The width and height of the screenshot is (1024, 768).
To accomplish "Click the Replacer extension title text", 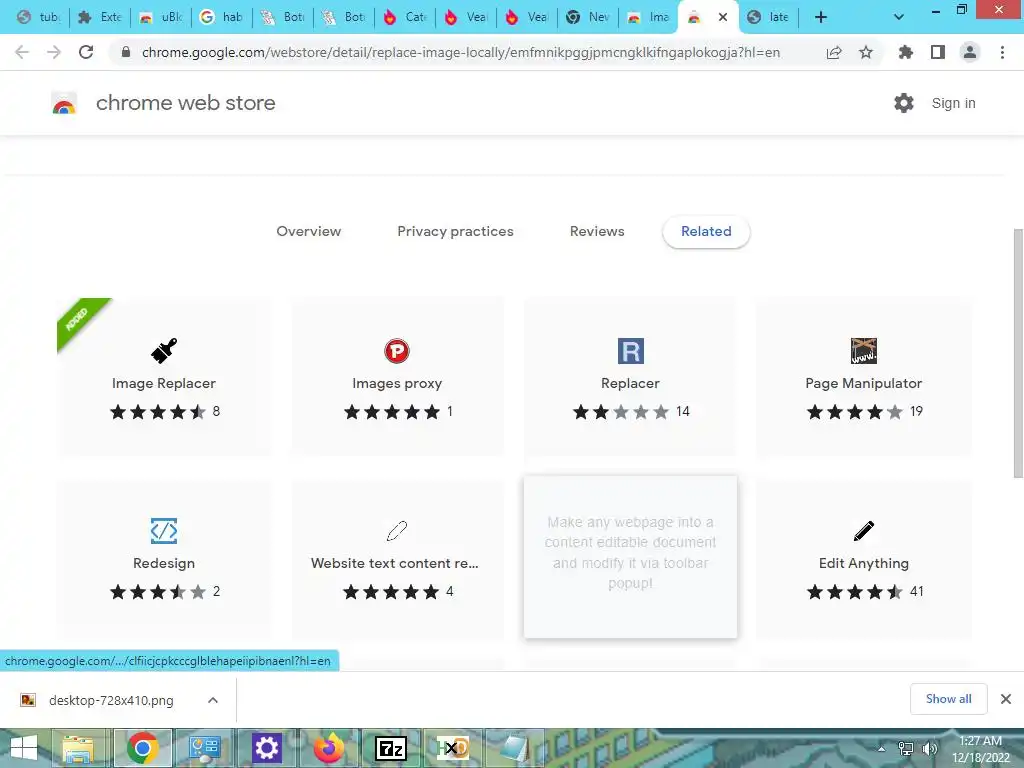I will [x=630, y=383].
